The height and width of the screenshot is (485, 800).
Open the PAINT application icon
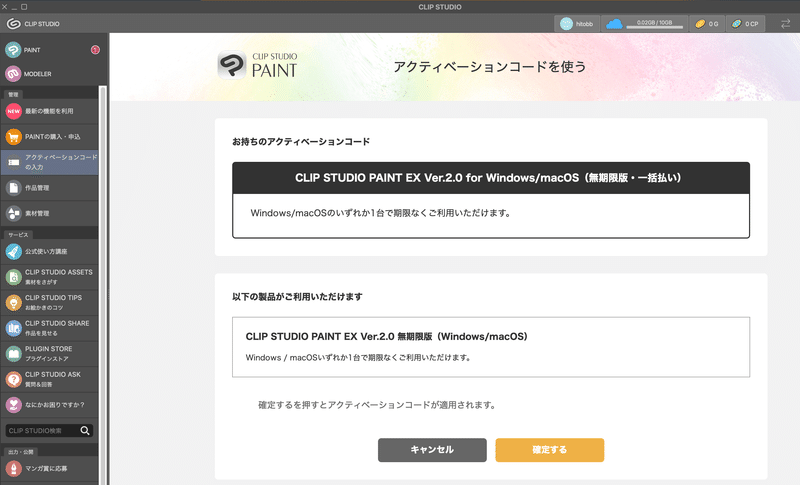pyautogui.click(x=13, y=50)
